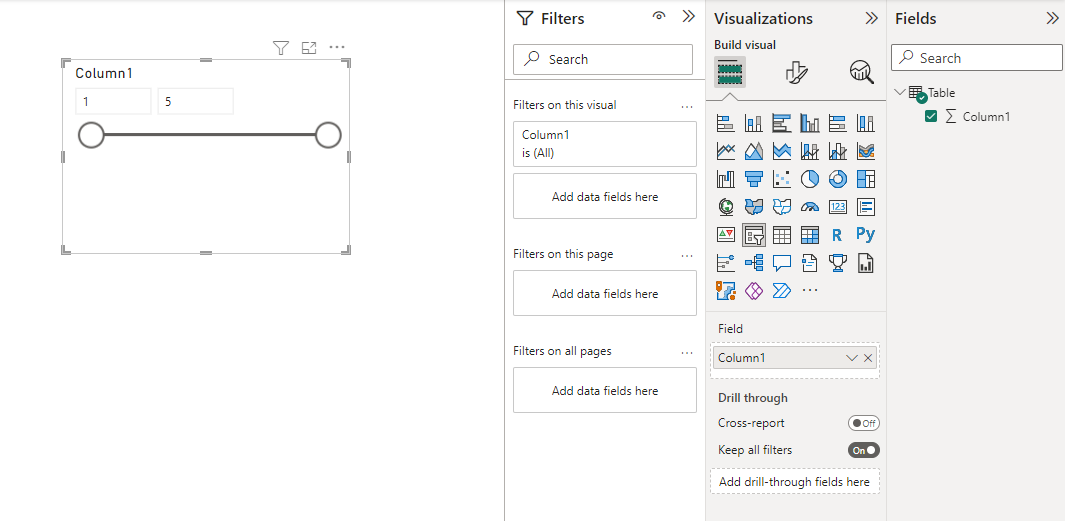Choose the Shape map visual
The height and width of the screenshot is (521, 1065).
[x=782, y=206]
